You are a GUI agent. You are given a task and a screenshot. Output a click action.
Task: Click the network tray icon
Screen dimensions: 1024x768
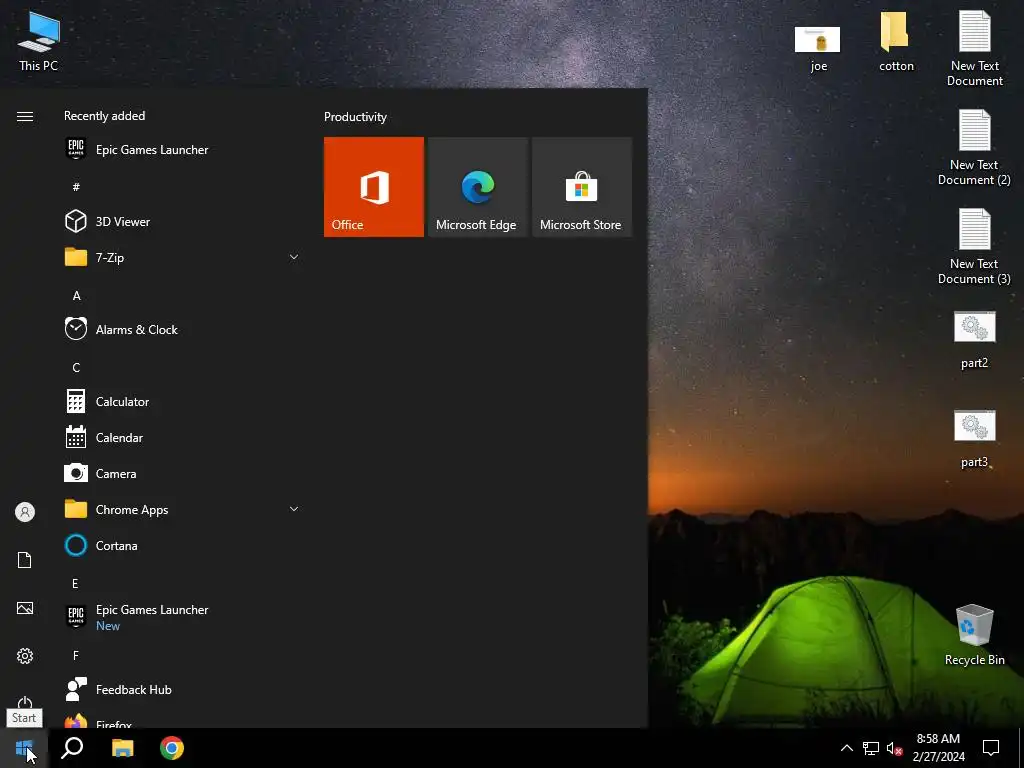871,748
